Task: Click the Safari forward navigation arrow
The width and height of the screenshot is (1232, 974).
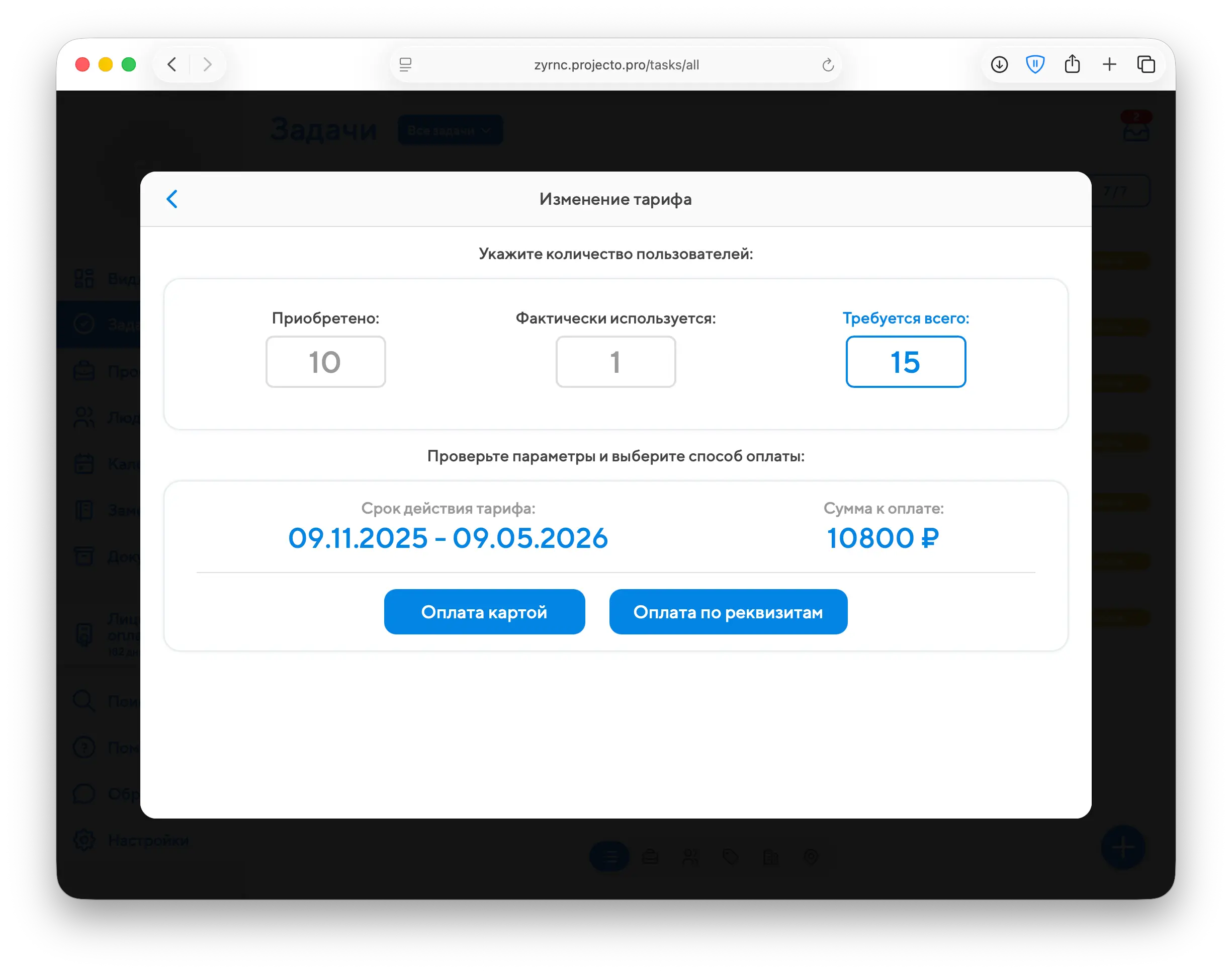Action: tap(207, 64)
